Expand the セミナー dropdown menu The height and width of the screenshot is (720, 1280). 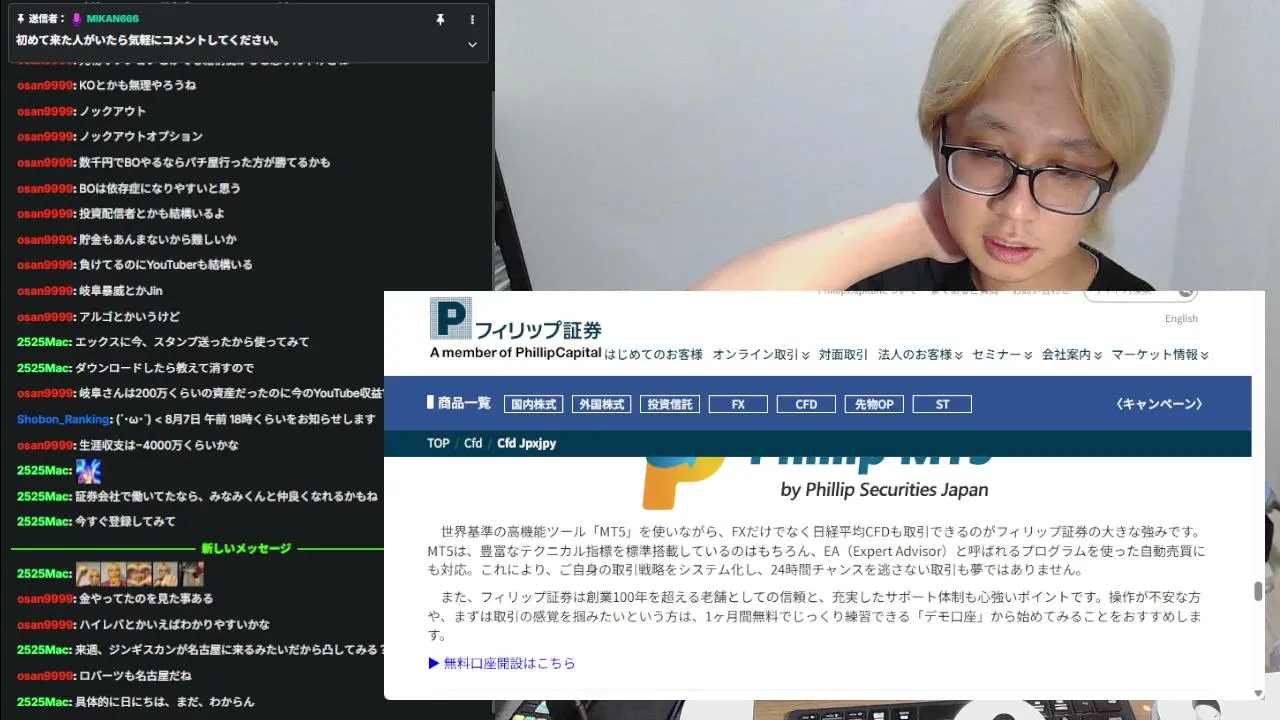coord(1002,354)
